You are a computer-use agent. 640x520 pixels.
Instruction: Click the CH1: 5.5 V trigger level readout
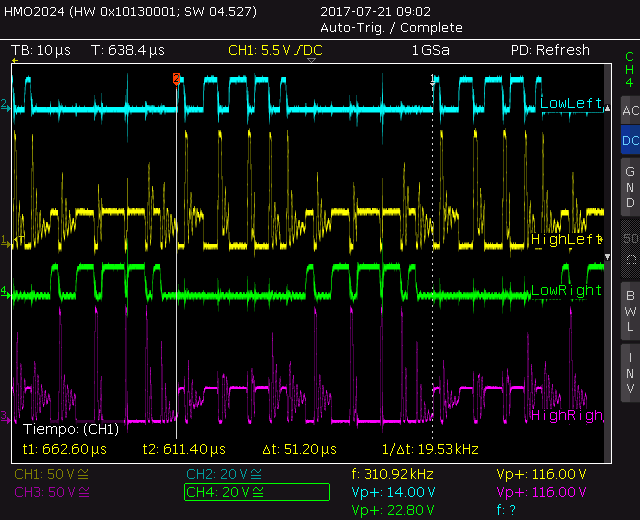point(276,50)
